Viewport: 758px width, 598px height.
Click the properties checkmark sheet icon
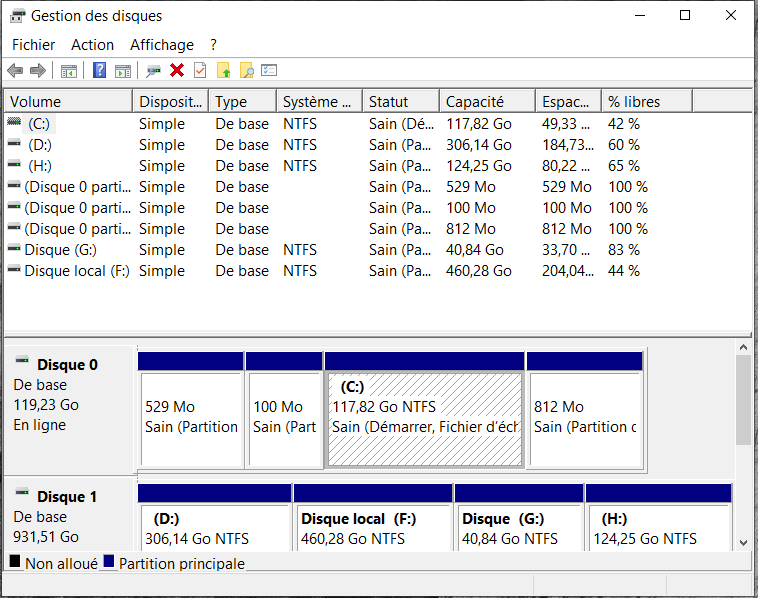coord(200,70)
